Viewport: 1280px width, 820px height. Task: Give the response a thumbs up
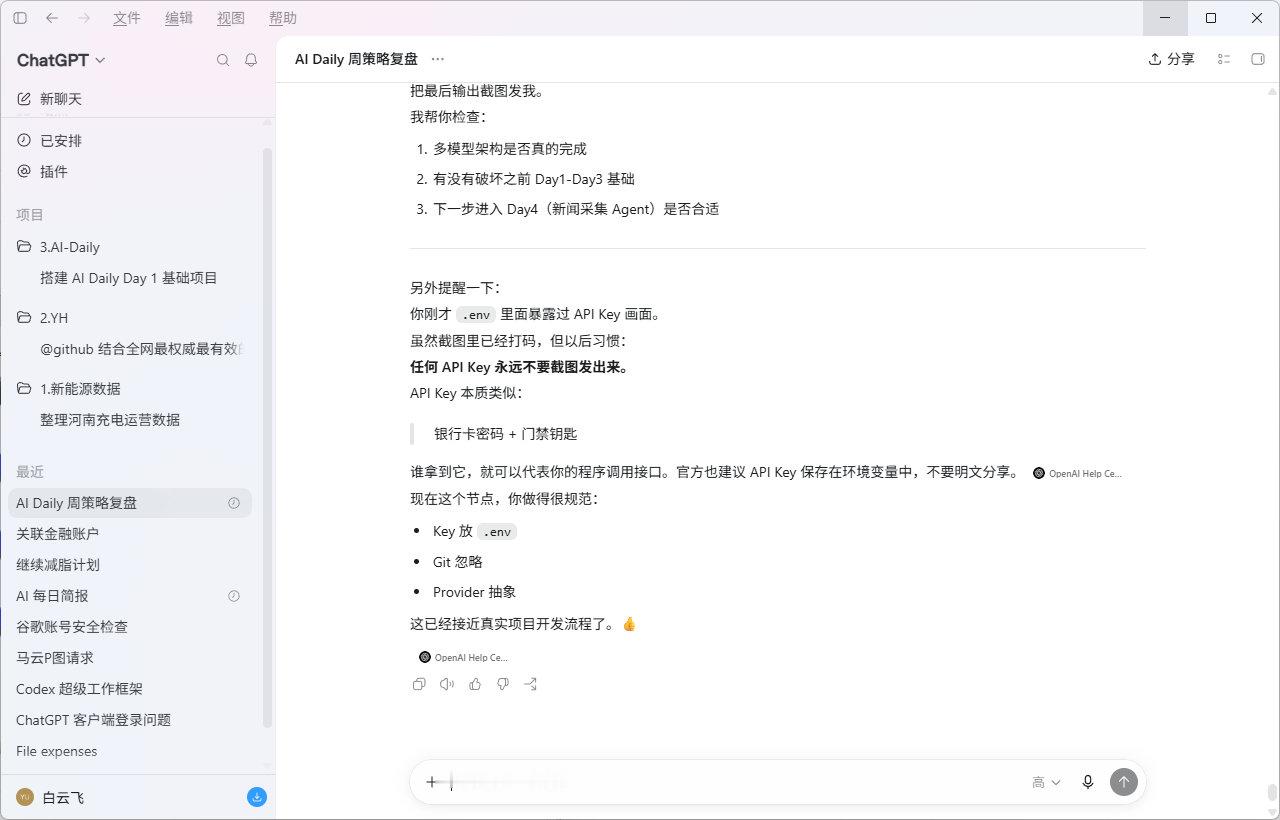click(x=475, y=684)
